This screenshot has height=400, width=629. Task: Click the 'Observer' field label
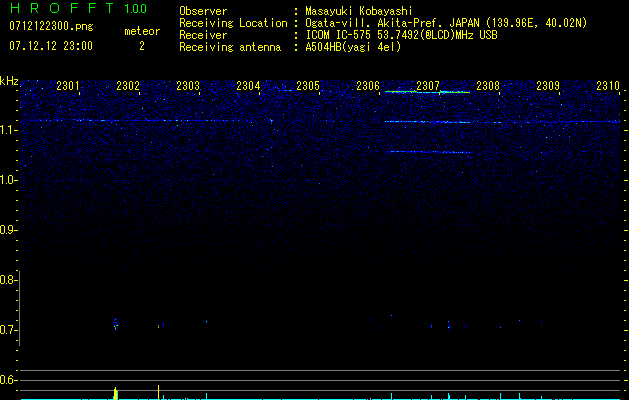203,11
